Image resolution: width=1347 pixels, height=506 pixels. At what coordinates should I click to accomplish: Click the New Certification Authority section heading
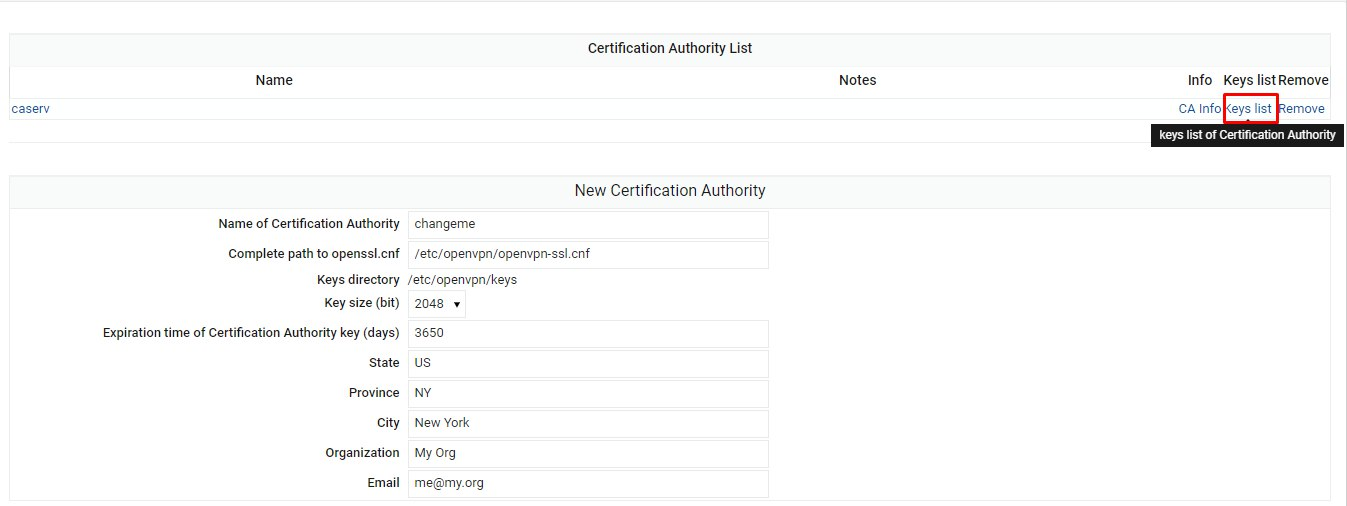tap(670, 190)
